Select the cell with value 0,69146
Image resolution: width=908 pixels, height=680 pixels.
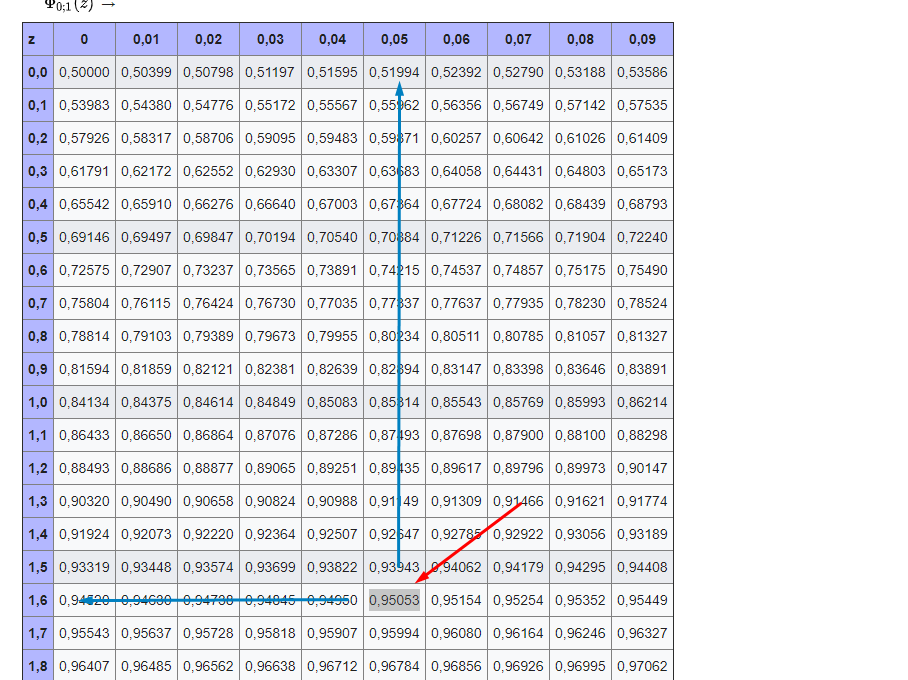(84, 237)
